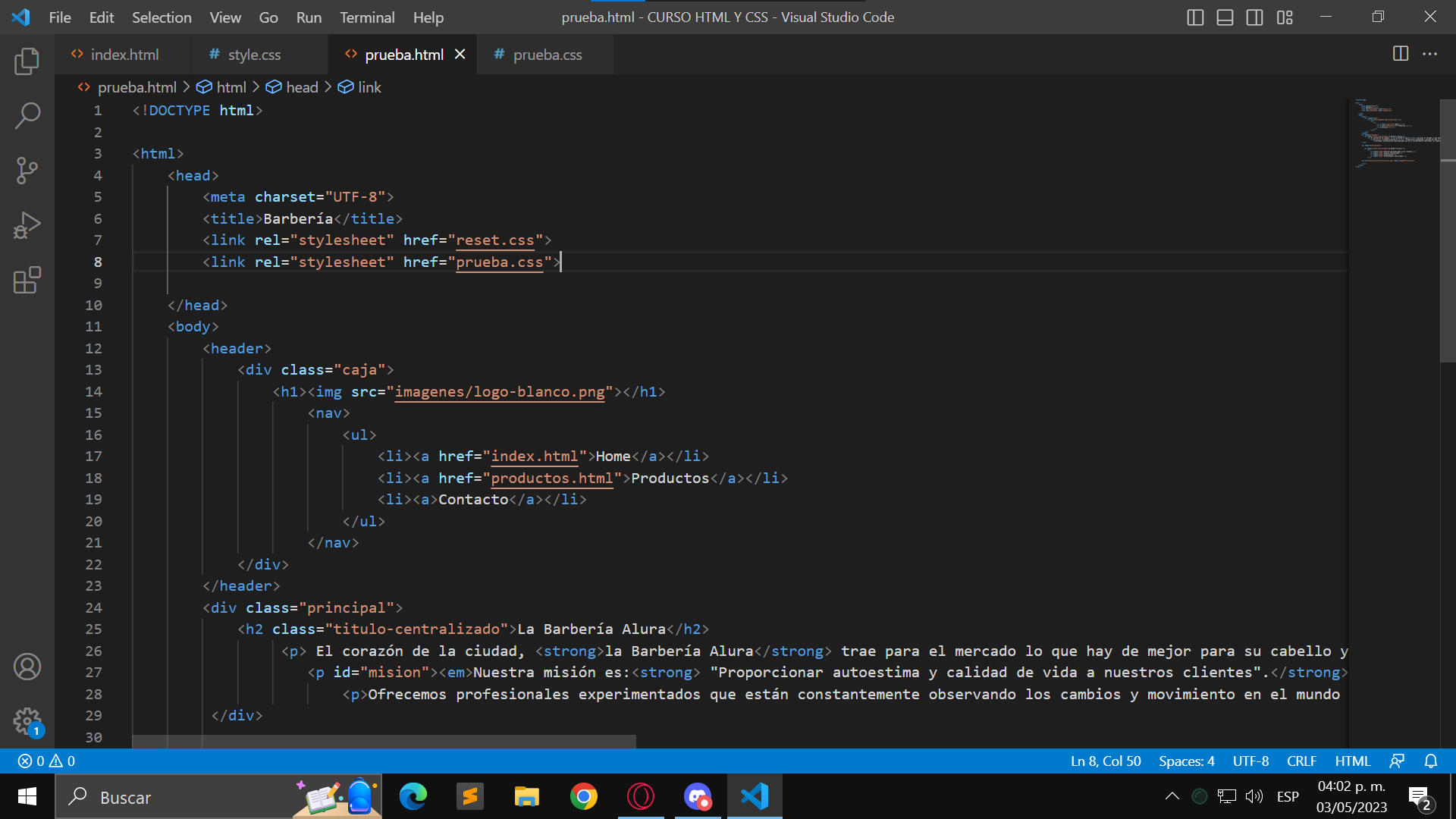Image resolution: width=1456 pixels, height=819 pixels.
Task: Open the clock and date flyout
Action: pos(1351,796)
